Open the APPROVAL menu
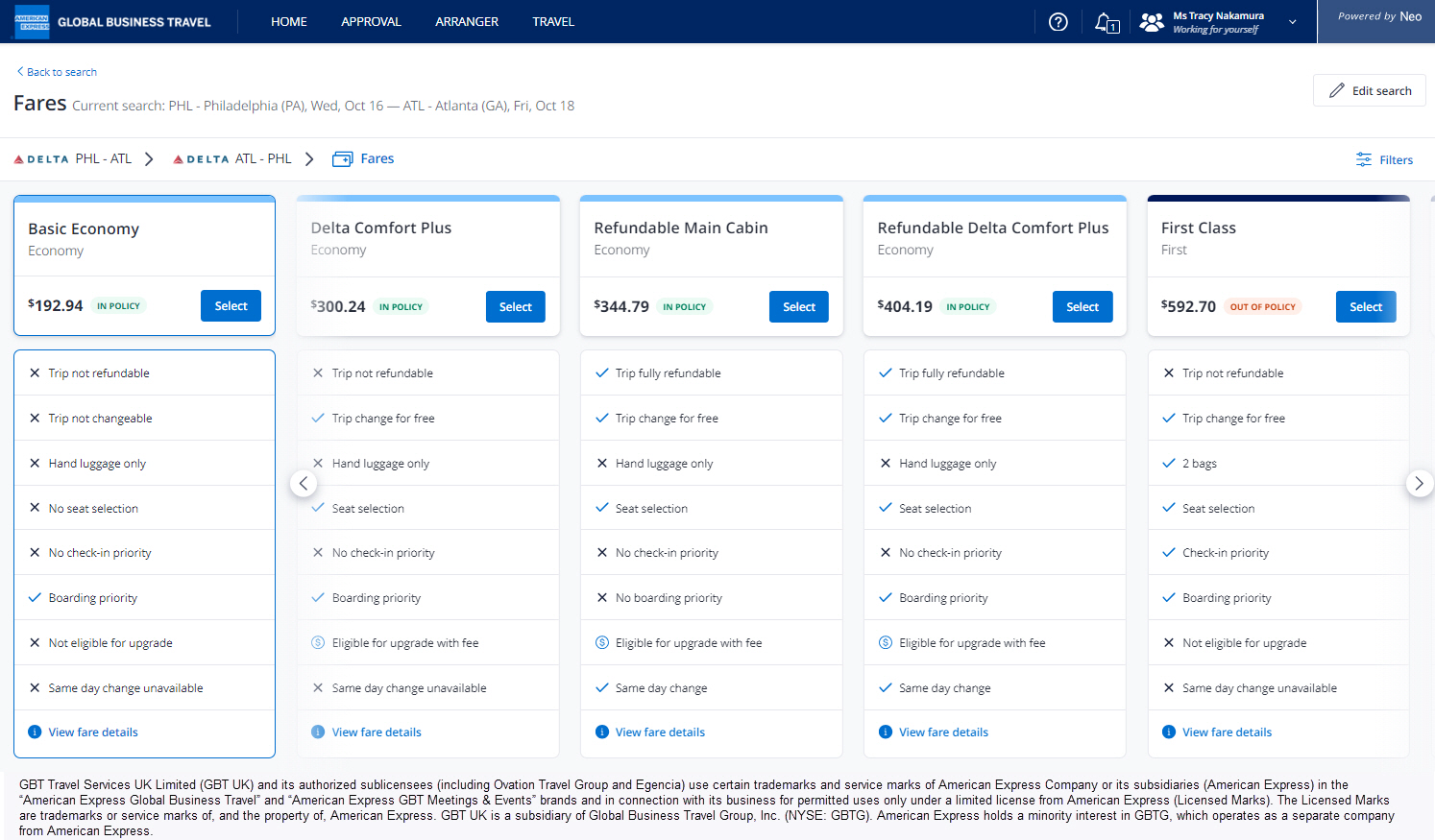Screen dimensions: 1435x840 click(x=371, y=21)
